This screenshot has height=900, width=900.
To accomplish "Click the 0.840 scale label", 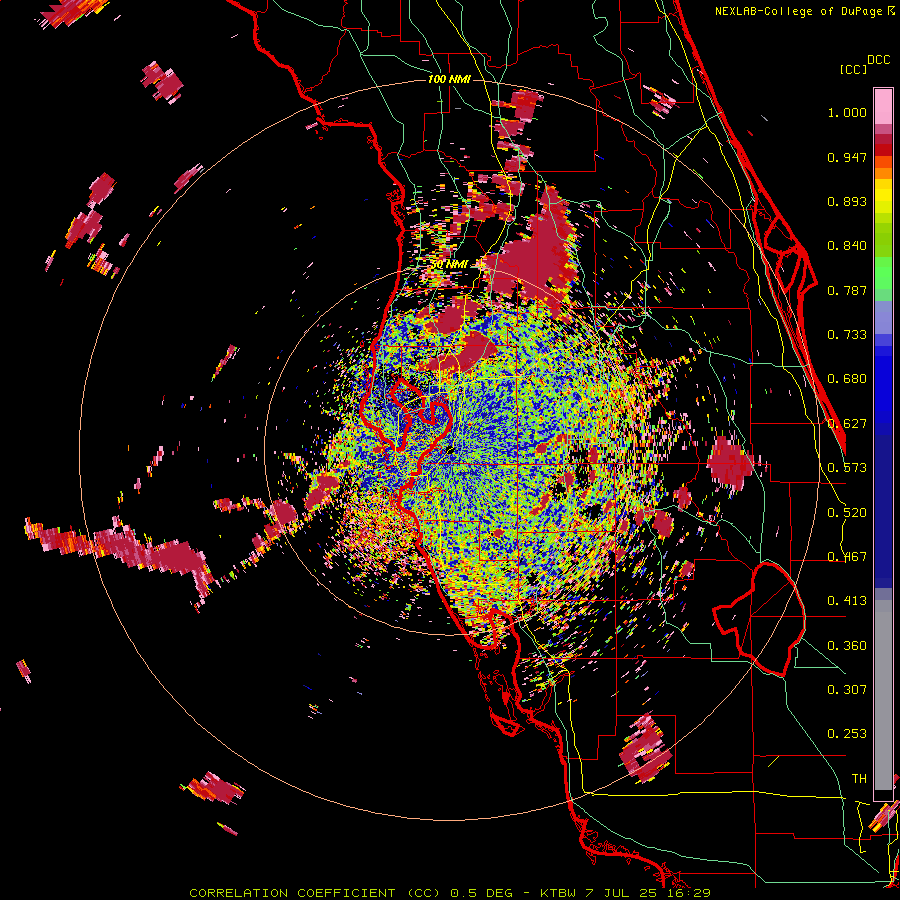I will point(847,246).
